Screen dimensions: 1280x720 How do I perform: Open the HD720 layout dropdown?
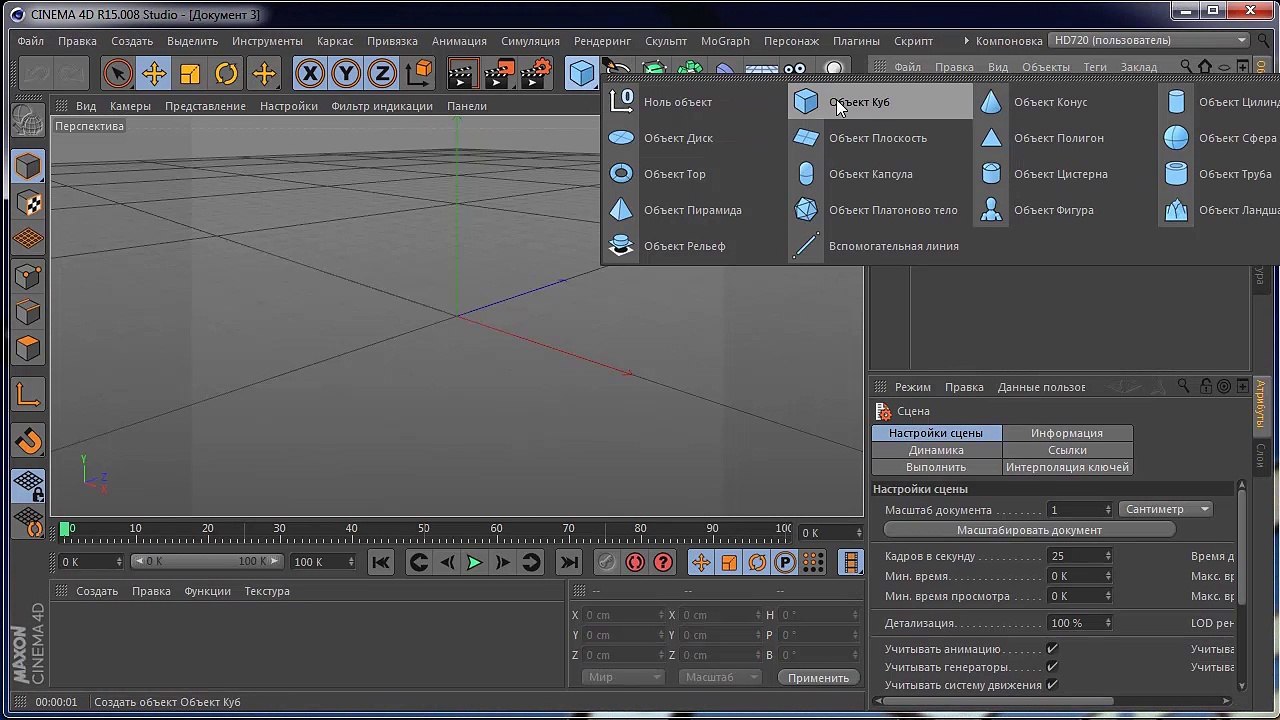coord(1150,40)
